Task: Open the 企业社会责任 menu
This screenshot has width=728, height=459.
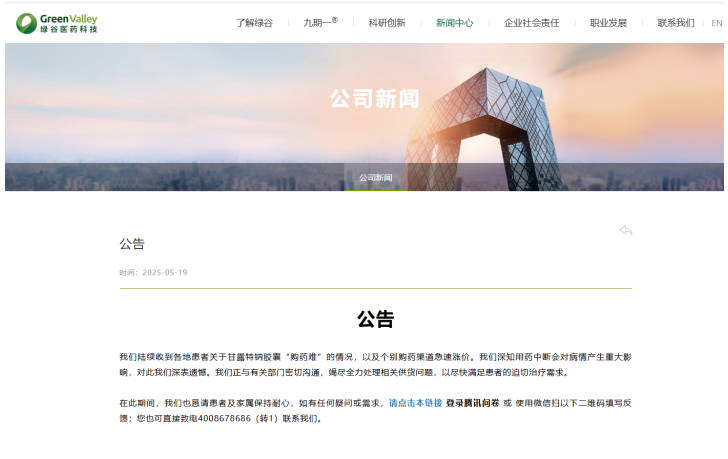Action: tap(532, 23)
